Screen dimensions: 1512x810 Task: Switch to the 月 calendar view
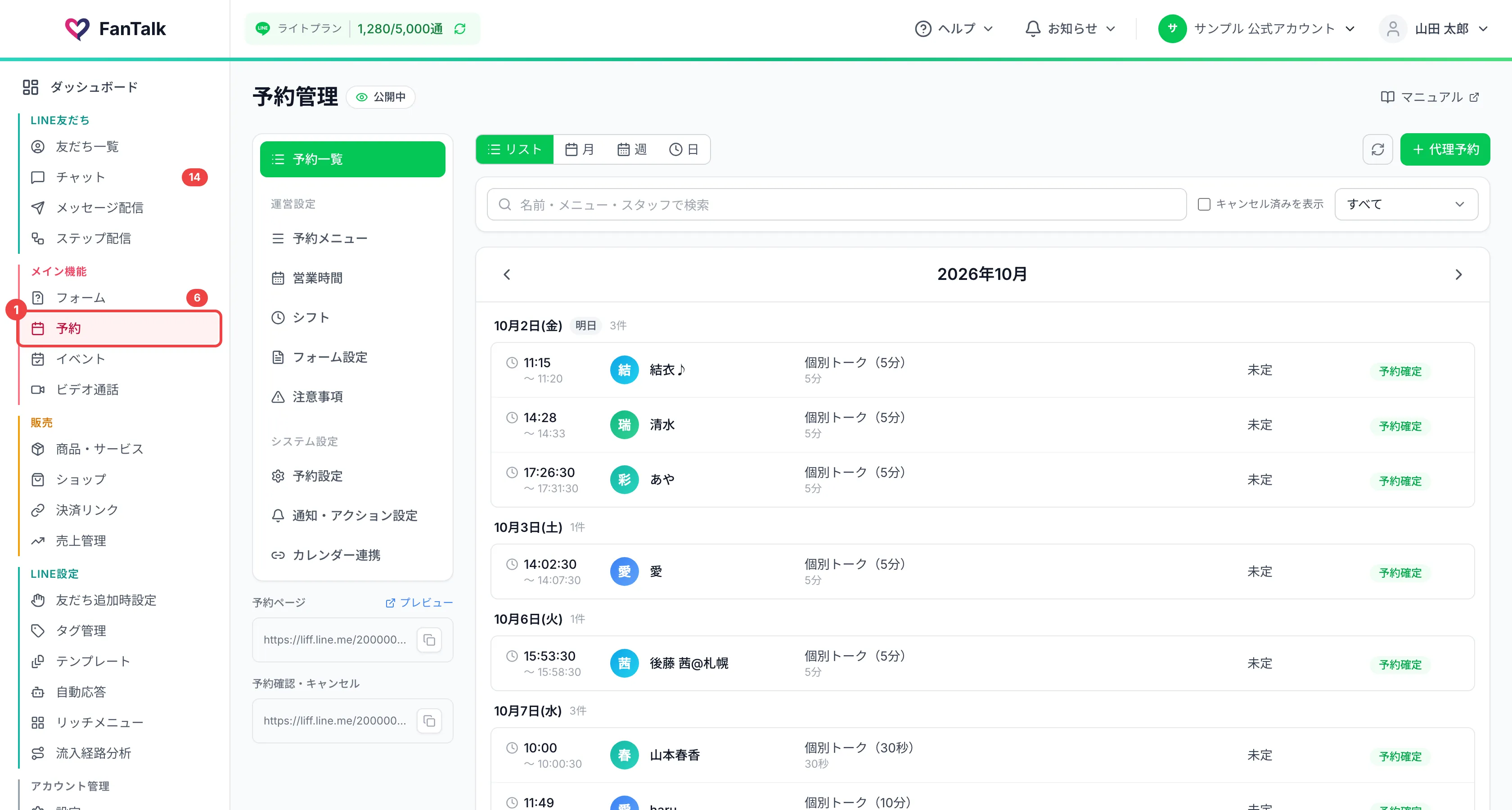pos(579,150)
